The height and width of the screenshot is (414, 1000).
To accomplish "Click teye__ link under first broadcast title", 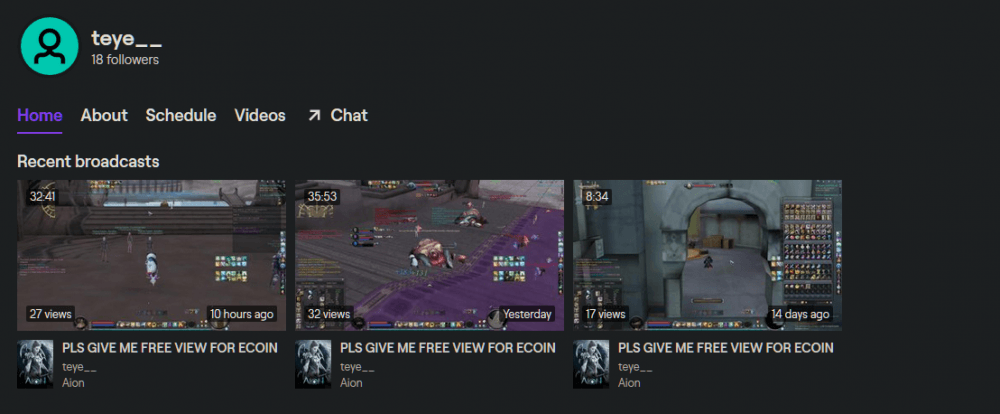I will click(x=79, y=367).
